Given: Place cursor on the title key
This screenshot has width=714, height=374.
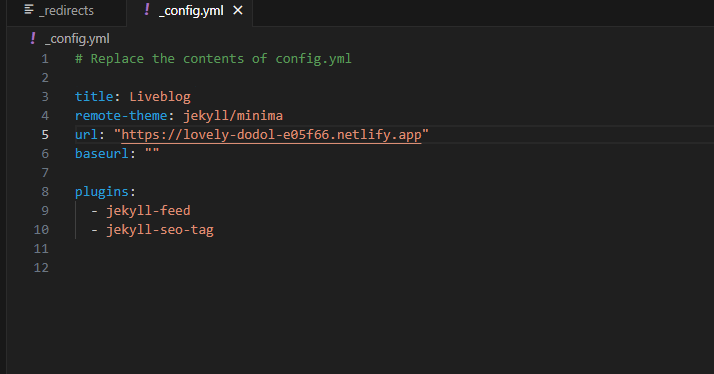Looking at the screenshot, I should 94,97.
